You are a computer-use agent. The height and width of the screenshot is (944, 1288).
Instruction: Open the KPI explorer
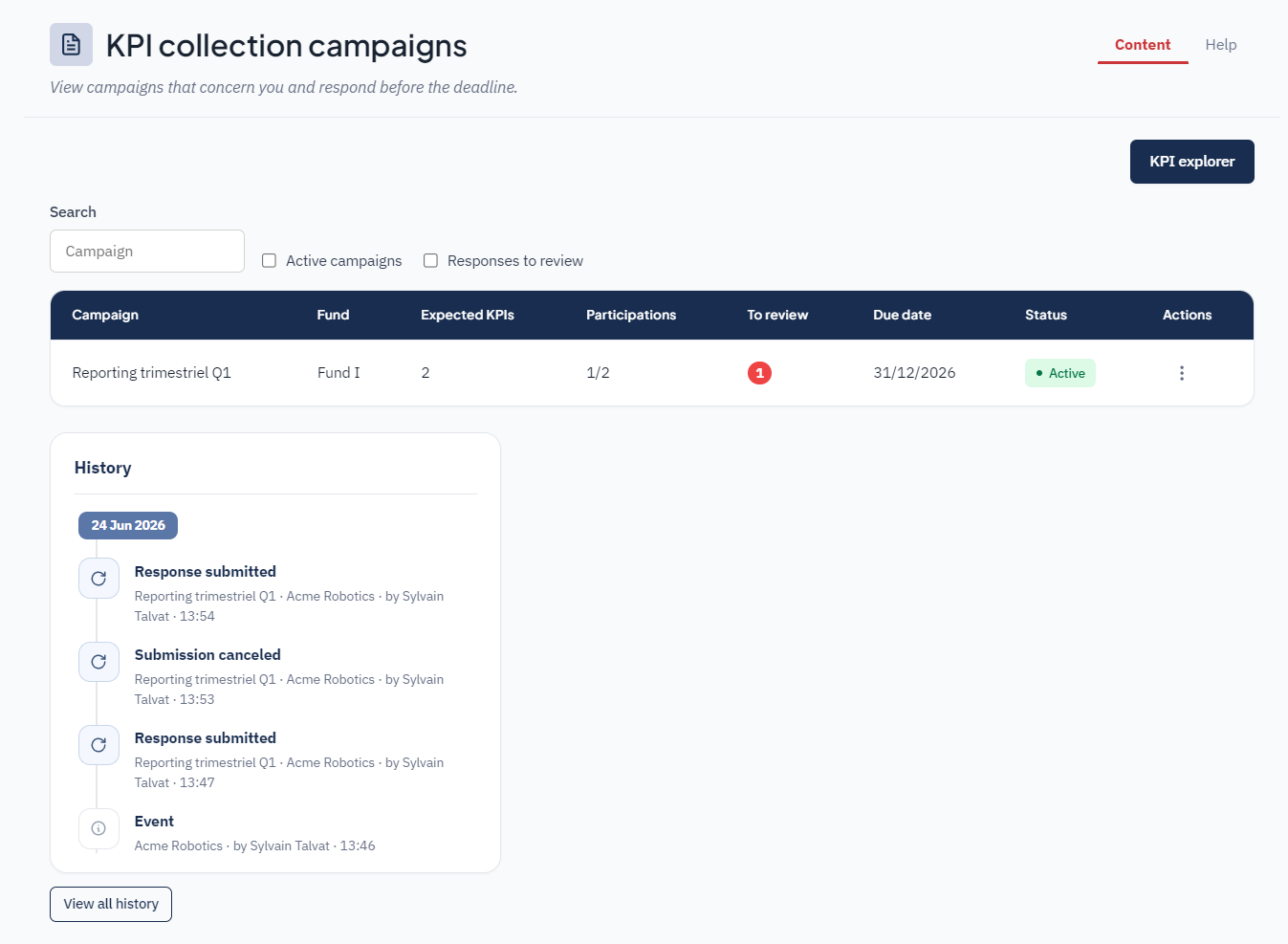(x=1192, y=162)
